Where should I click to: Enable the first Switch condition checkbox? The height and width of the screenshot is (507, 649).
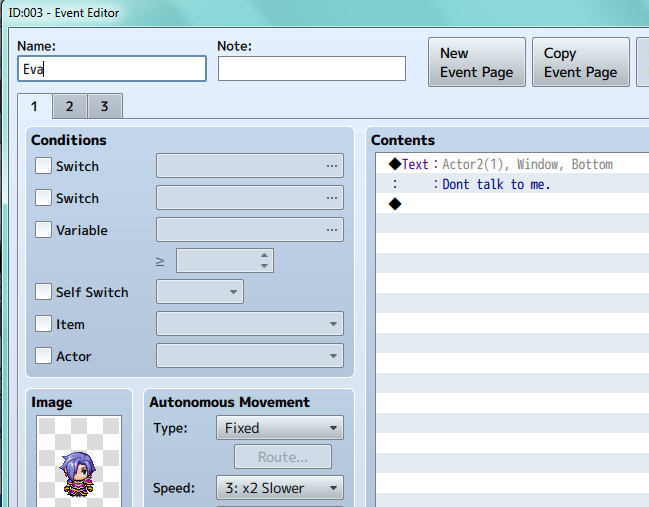point(43,166)
